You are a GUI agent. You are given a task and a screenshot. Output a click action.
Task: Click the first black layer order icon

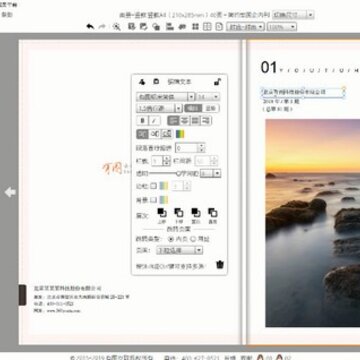[x=162, y=212]
